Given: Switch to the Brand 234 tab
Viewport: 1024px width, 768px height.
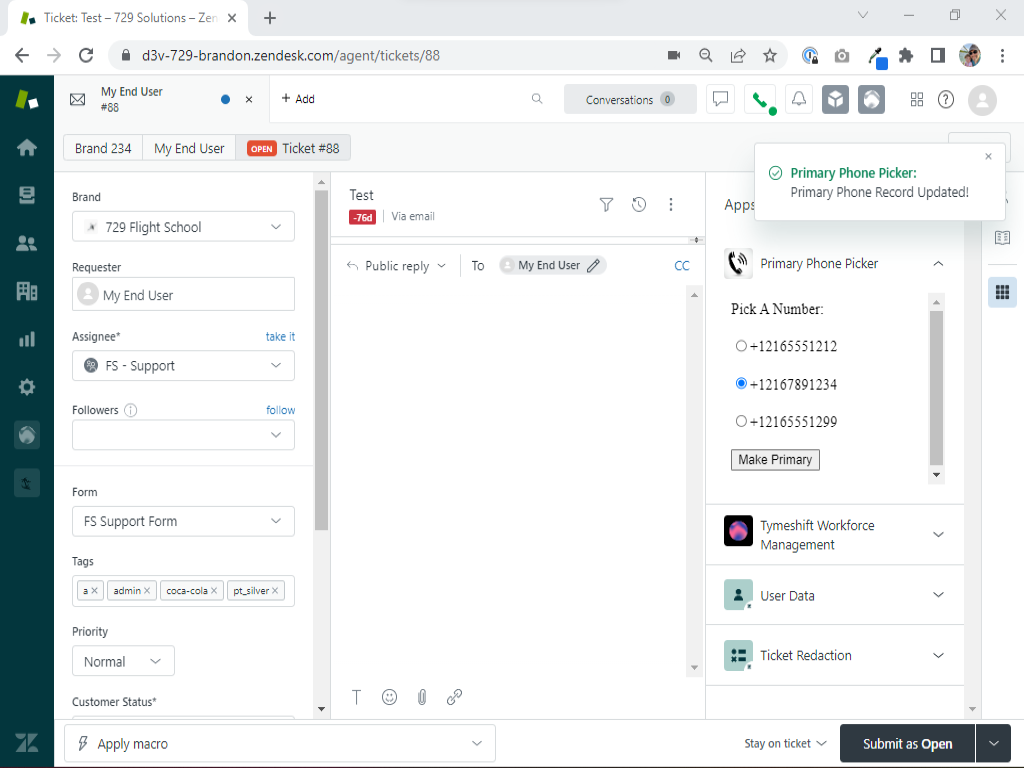Looking at the screenshot, I should pos(103,148).
